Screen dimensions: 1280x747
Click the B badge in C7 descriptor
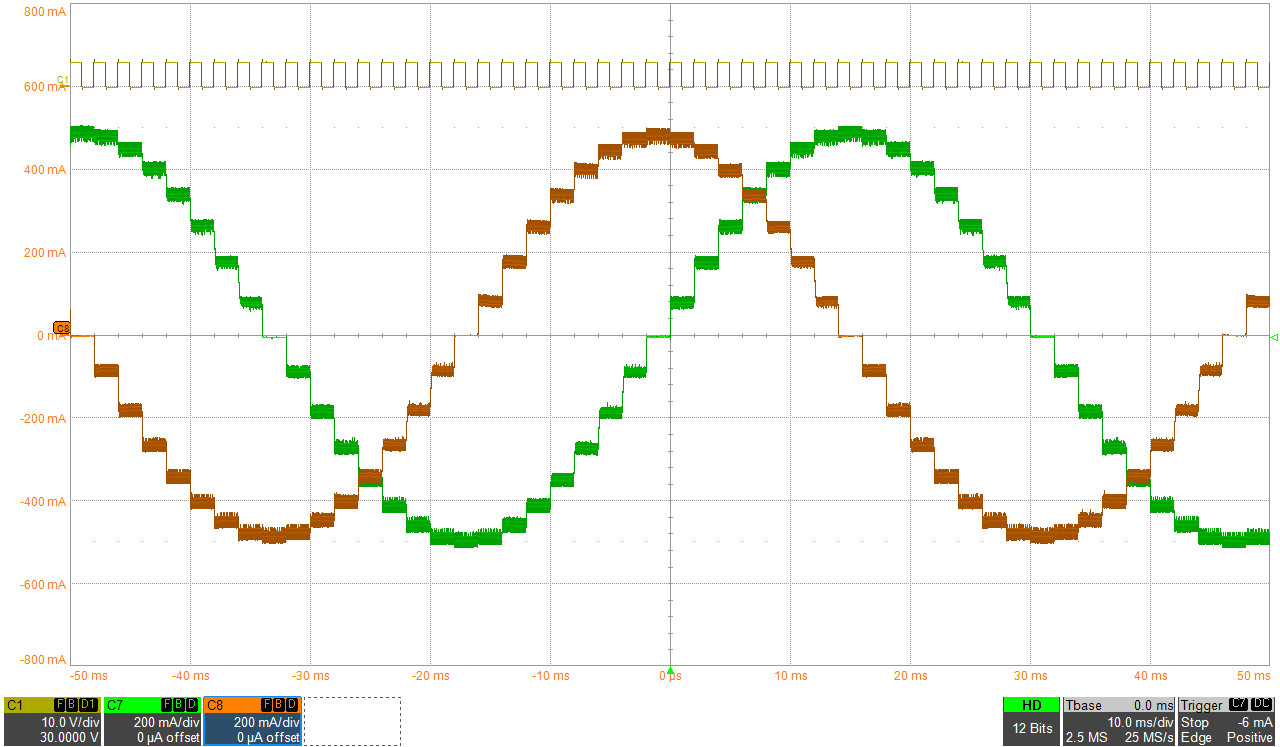point(179,705)
